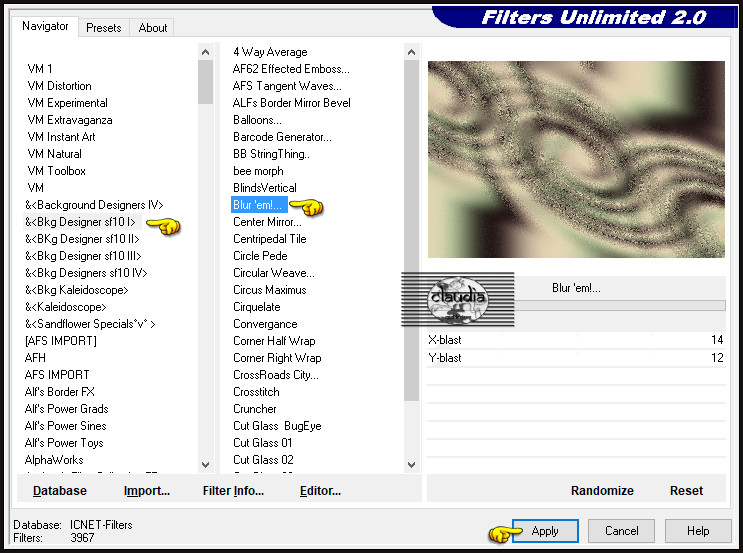
Task: Select Circus Maximus filter
Action: (269, 290)
